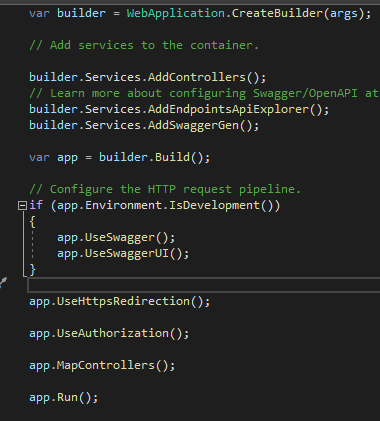Click 'app.UseSwaggerUI();' line

pyautogui.click(x=123, y=253)
